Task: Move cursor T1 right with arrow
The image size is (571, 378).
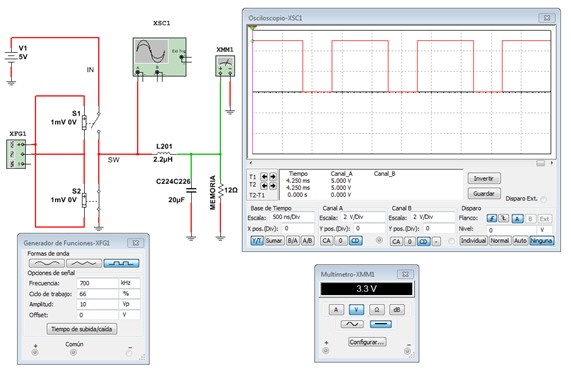Action: click(x=272, y=177)
